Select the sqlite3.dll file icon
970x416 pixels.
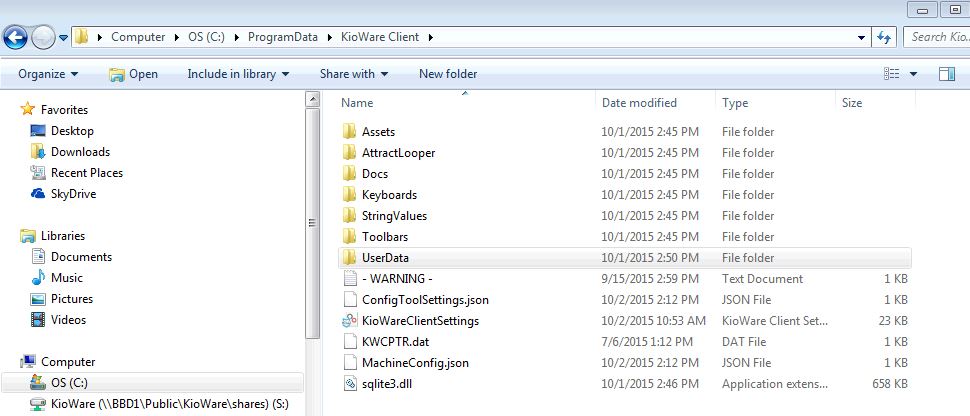coord(350,384)
